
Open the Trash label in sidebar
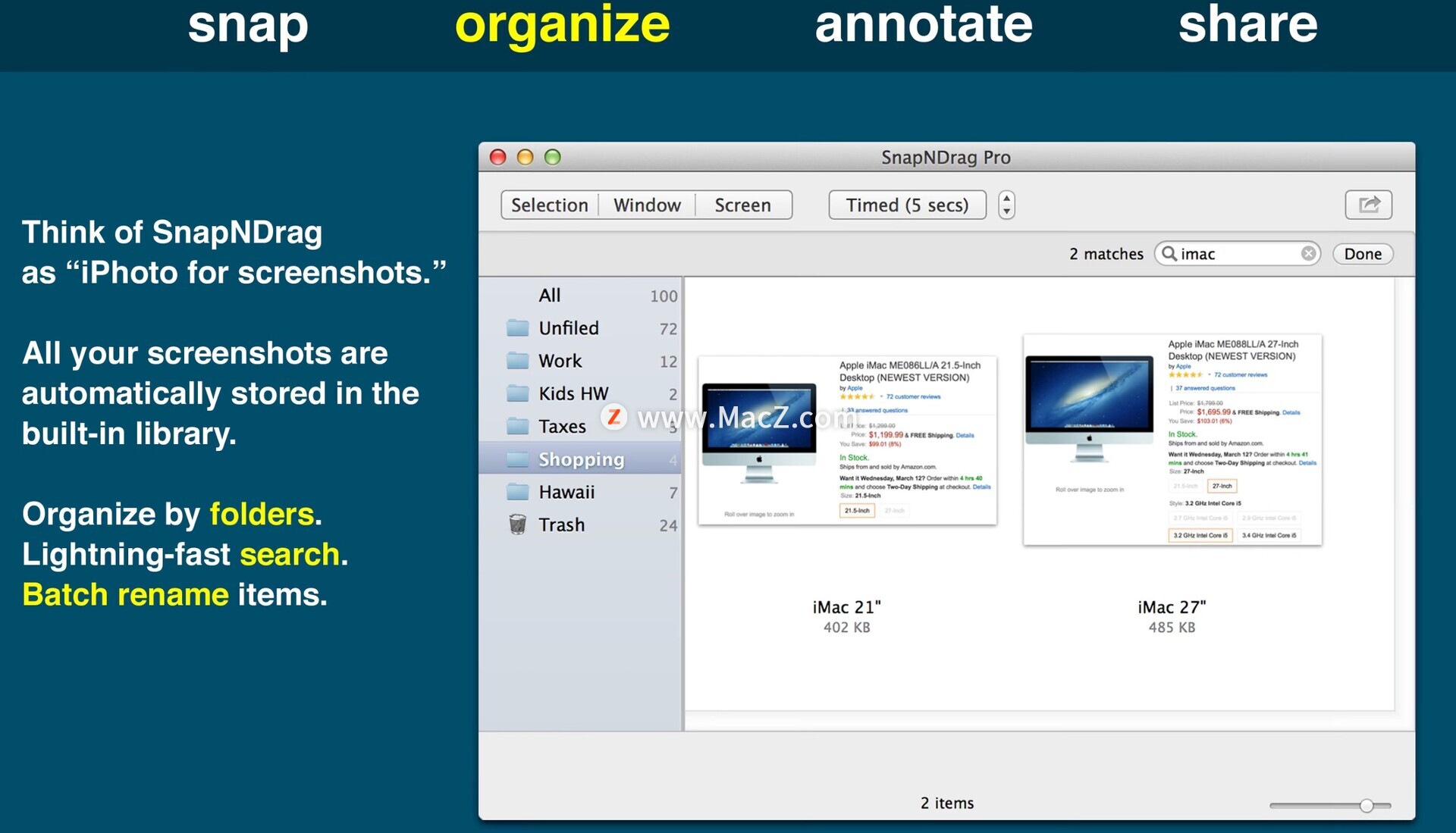[x=561, y=525]
